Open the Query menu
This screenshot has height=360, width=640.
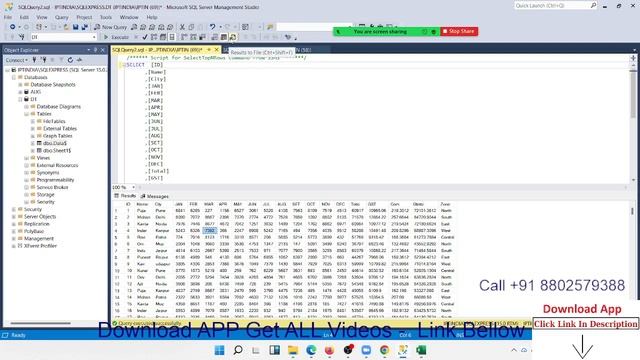coord(62,17)
